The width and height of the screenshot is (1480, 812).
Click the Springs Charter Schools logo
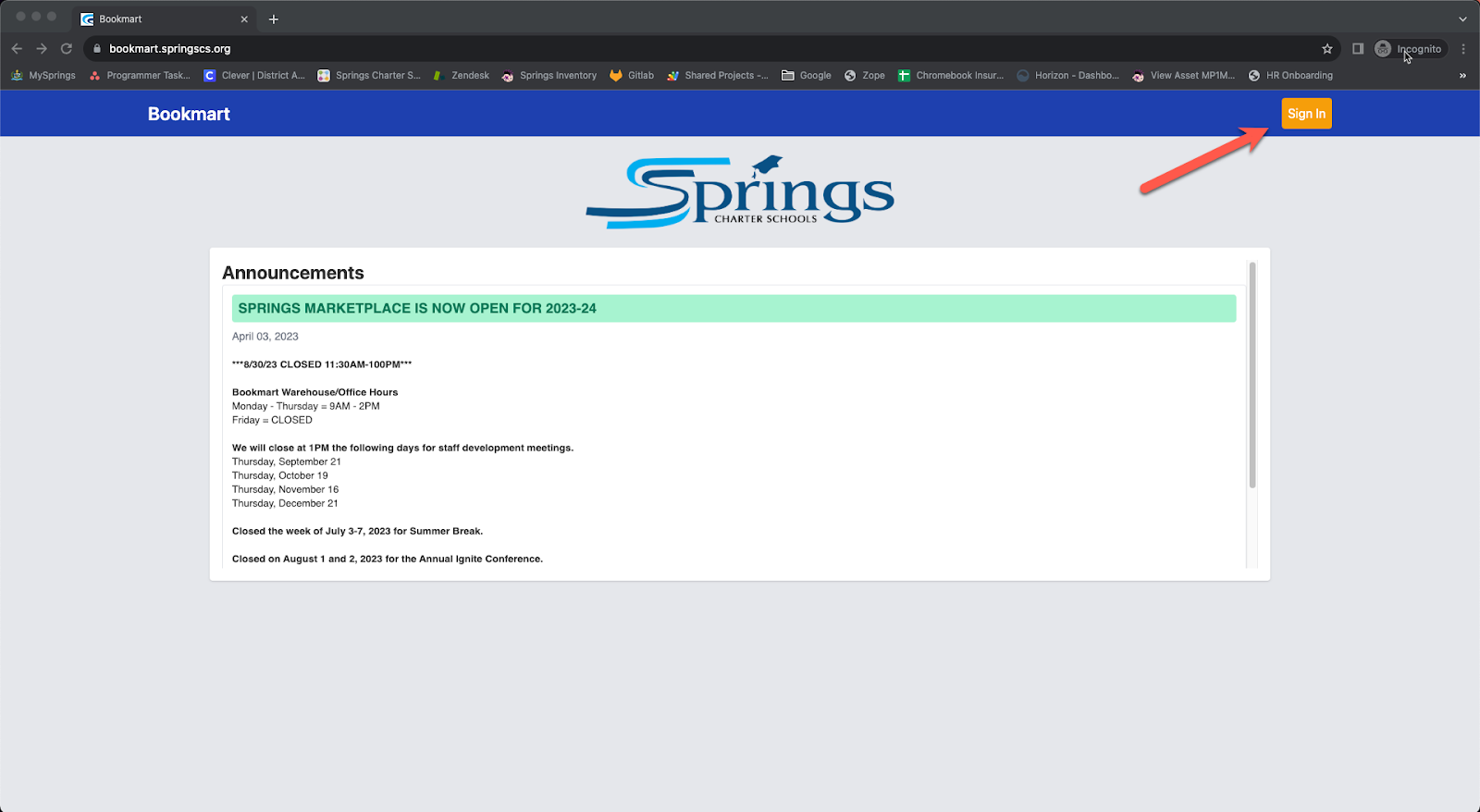[740, 192]
